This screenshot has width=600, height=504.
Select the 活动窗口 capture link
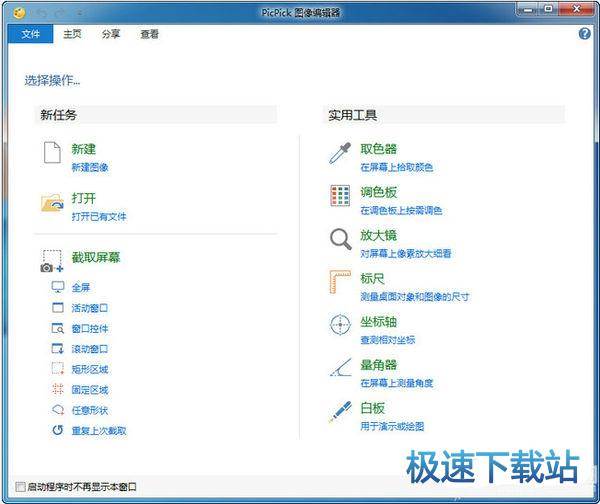[90, 308]
